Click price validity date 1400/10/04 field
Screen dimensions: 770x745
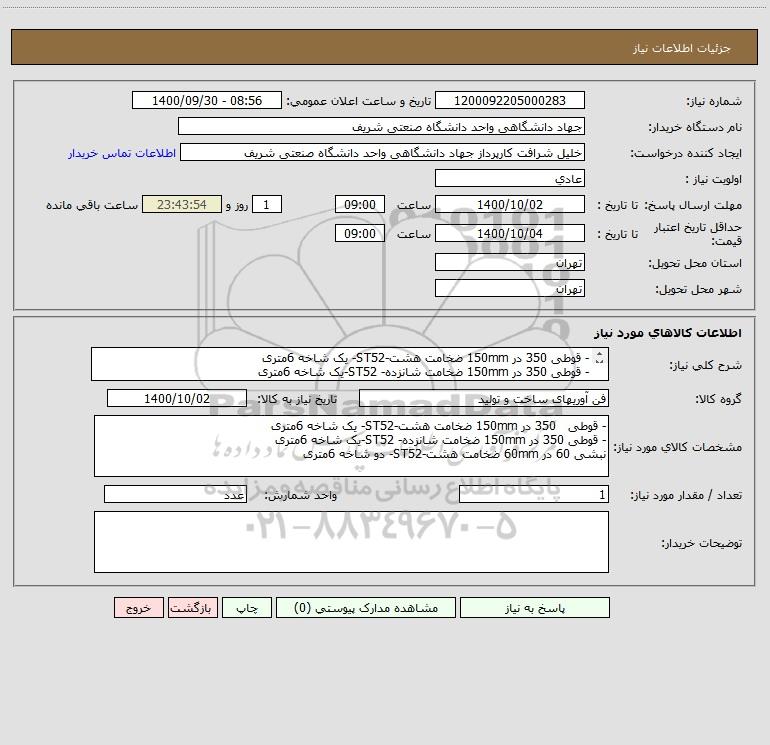tap(510, 233)
